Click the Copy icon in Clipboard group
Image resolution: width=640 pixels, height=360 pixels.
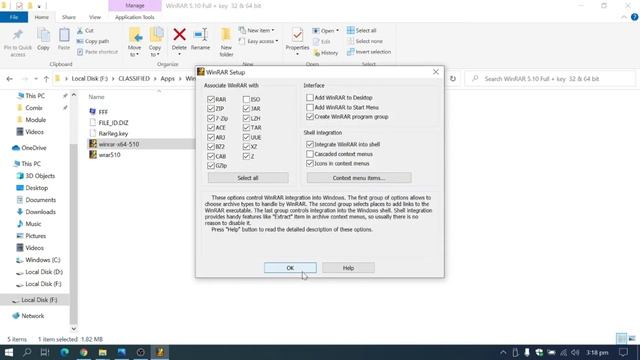tap(43, 35)
